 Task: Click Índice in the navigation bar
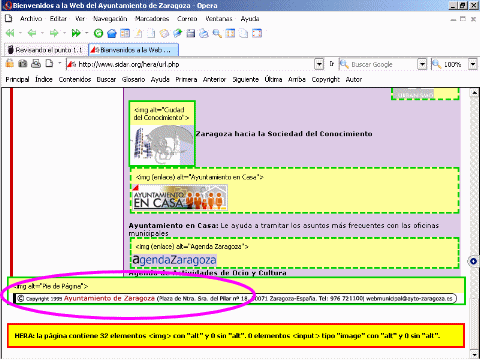[44, 79]
